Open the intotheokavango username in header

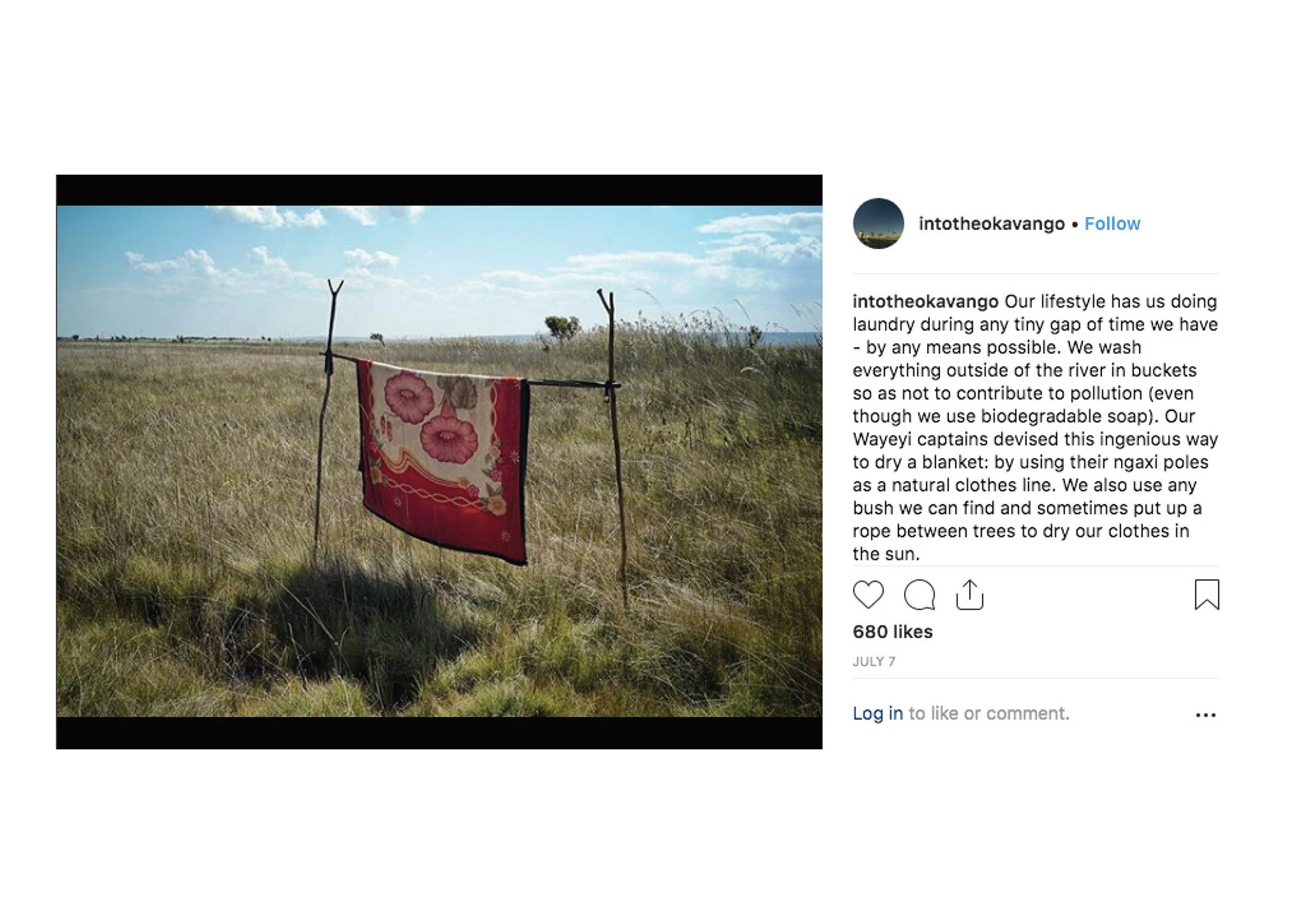991,224
